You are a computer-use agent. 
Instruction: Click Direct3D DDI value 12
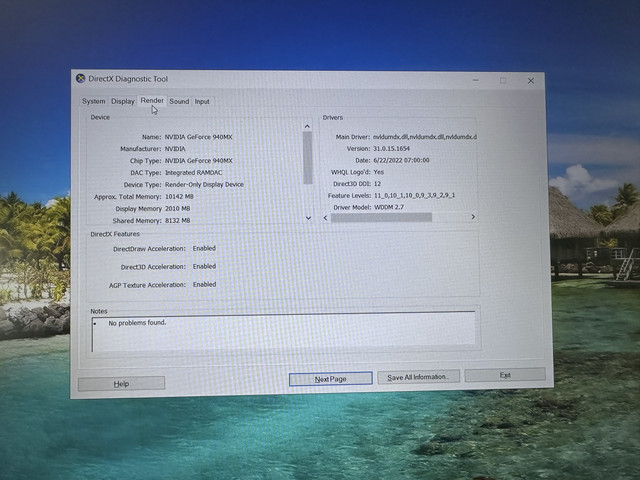377,184
